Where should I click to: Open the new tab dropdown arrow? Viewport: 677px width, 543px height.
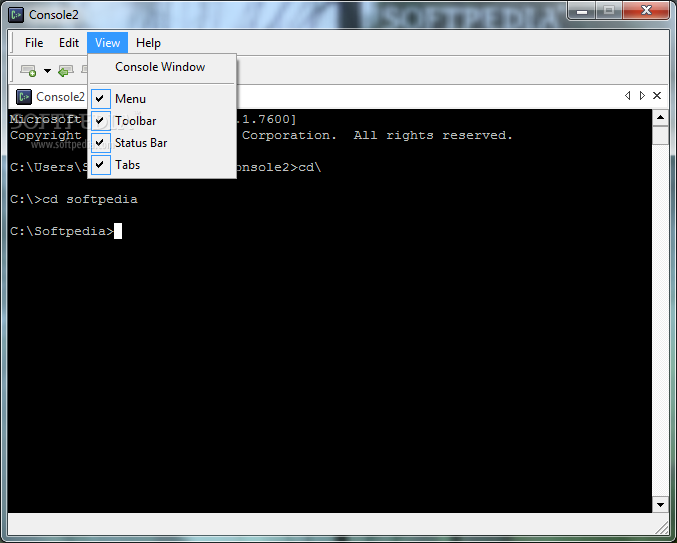click(47, 71)
